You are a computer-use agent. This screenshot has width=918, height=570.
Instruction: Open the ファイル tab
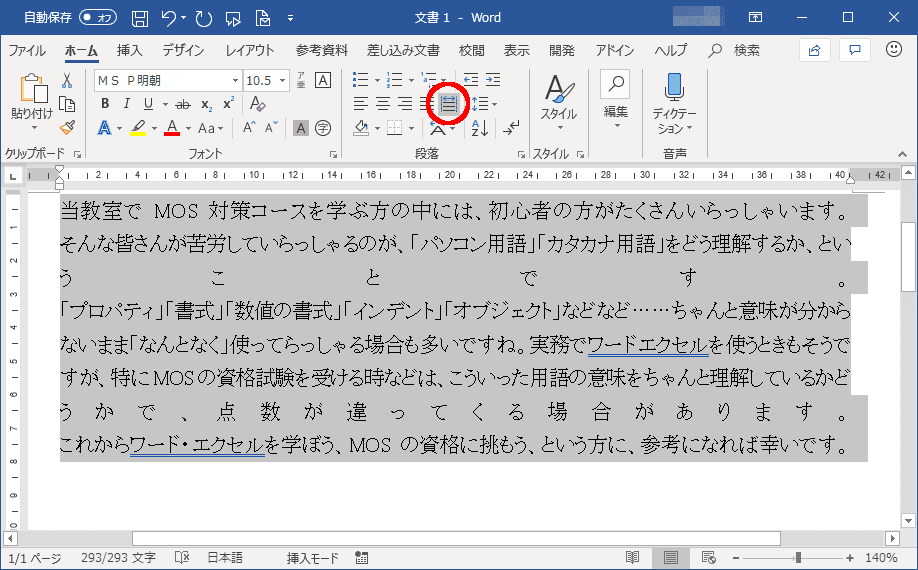click(27, 51)
